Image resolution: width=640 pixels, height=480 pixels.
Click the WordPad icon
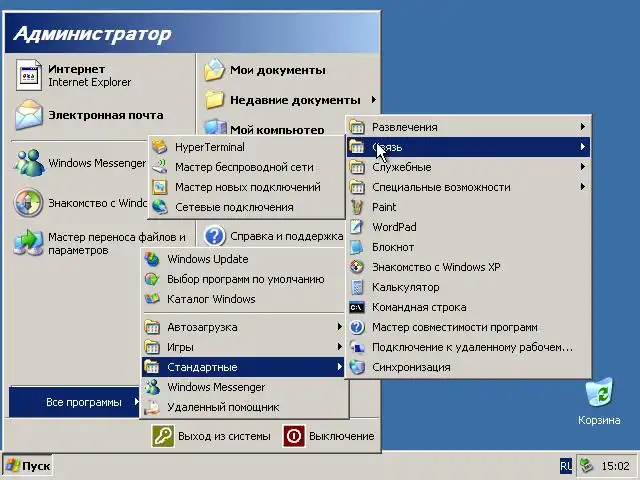click(357, 227)
